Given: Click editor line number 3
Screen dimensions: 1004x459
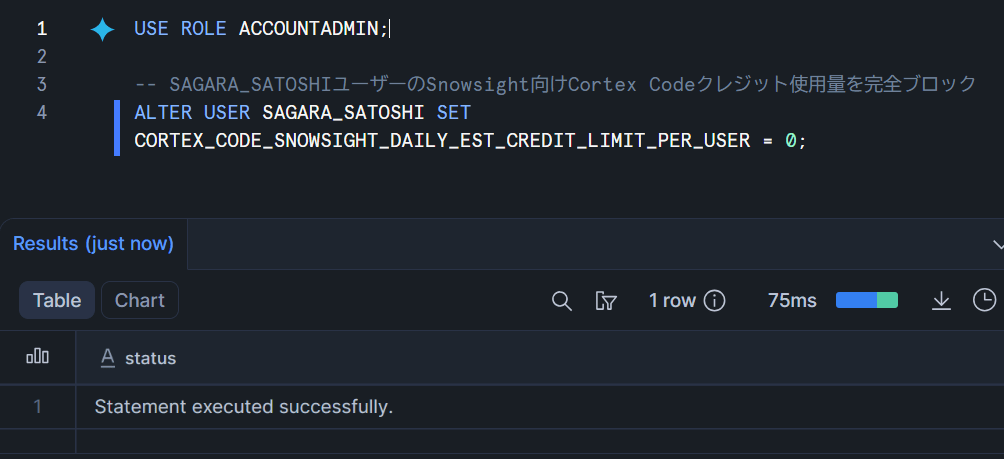Looking at the screenshot, I should tap(41, 84).
